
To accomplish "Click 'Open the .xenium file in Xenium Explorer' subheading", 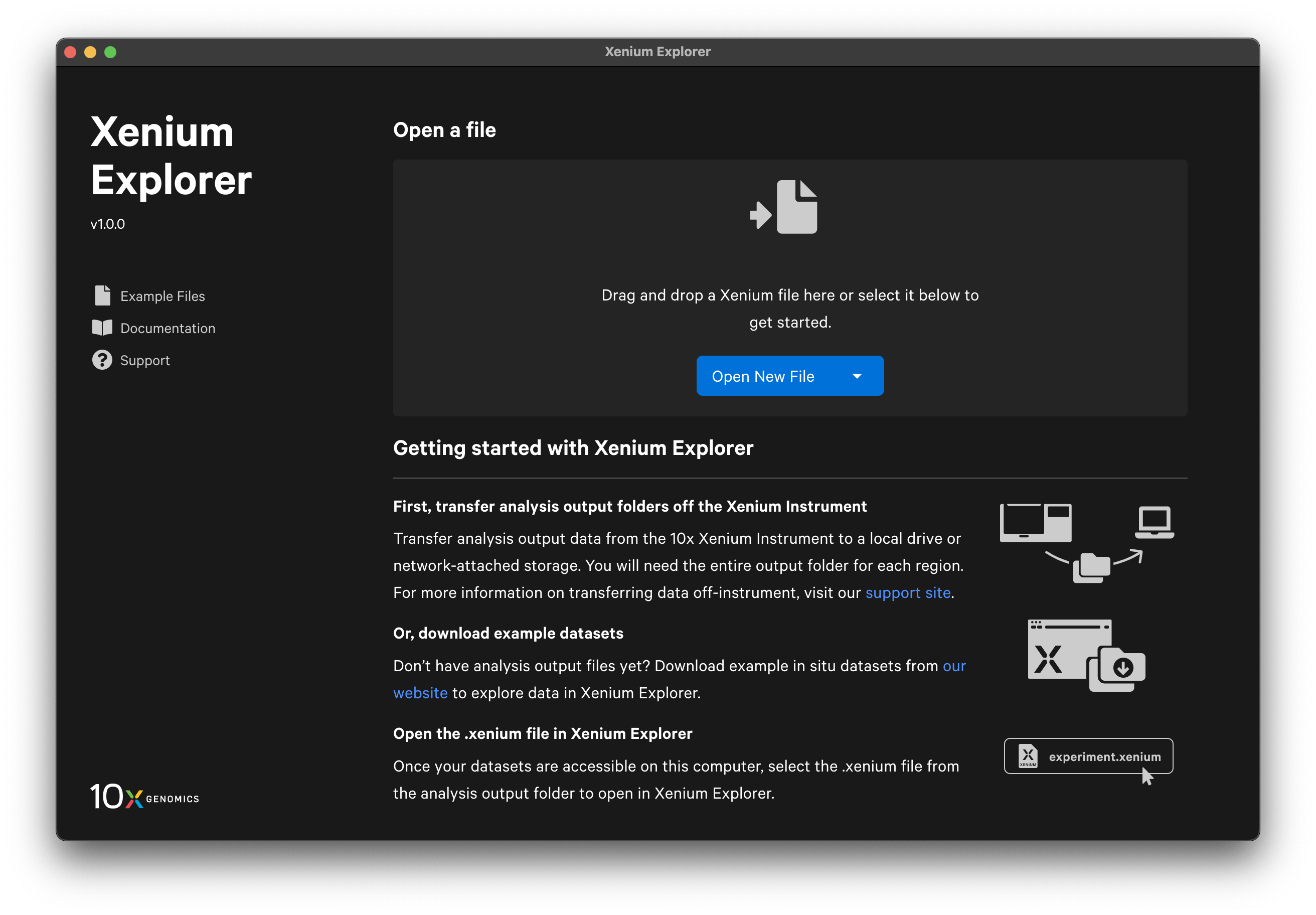I will [543, 733].
